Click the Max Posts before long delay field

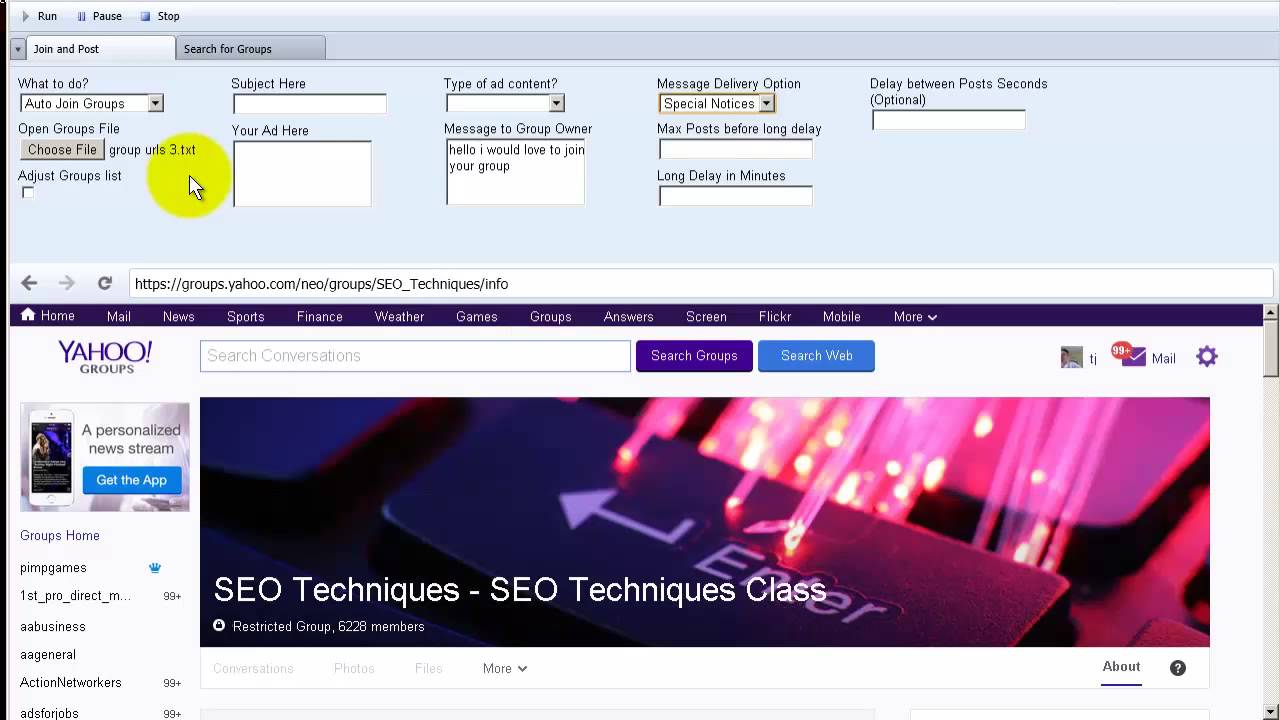pyautogui.click(x=735, y=149)
